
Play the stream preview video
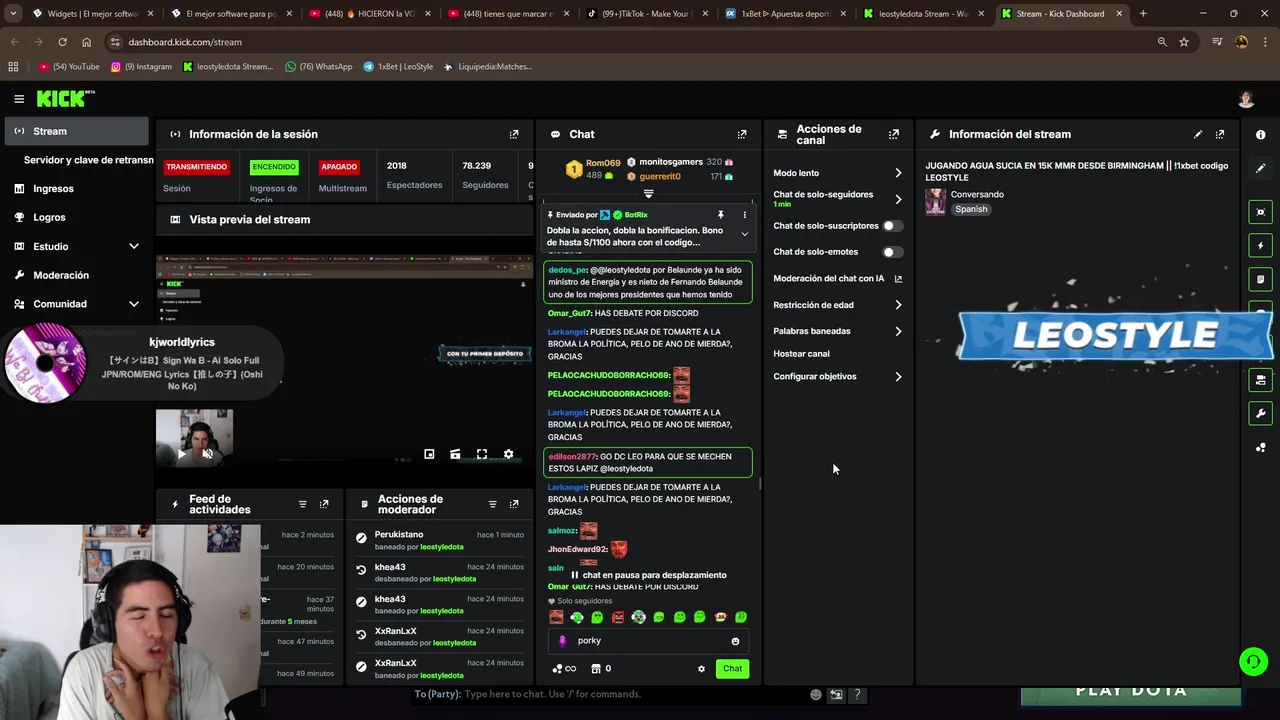tap(181, 454)
